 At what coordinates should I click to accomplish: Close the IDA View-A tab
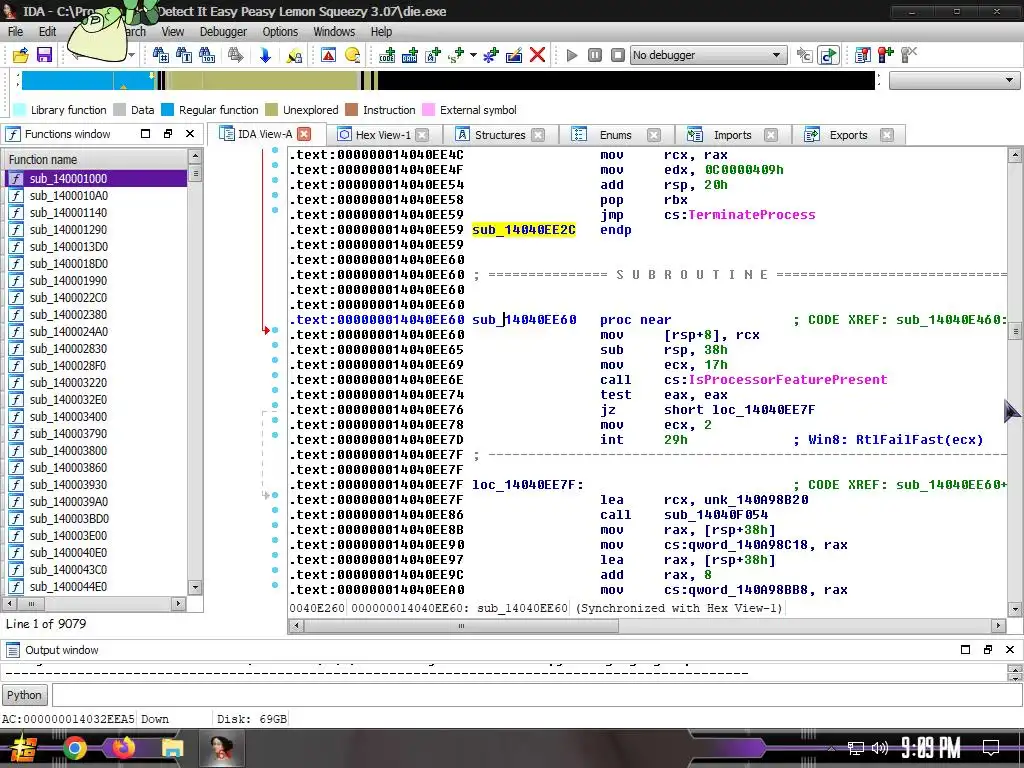coord(304,134)
